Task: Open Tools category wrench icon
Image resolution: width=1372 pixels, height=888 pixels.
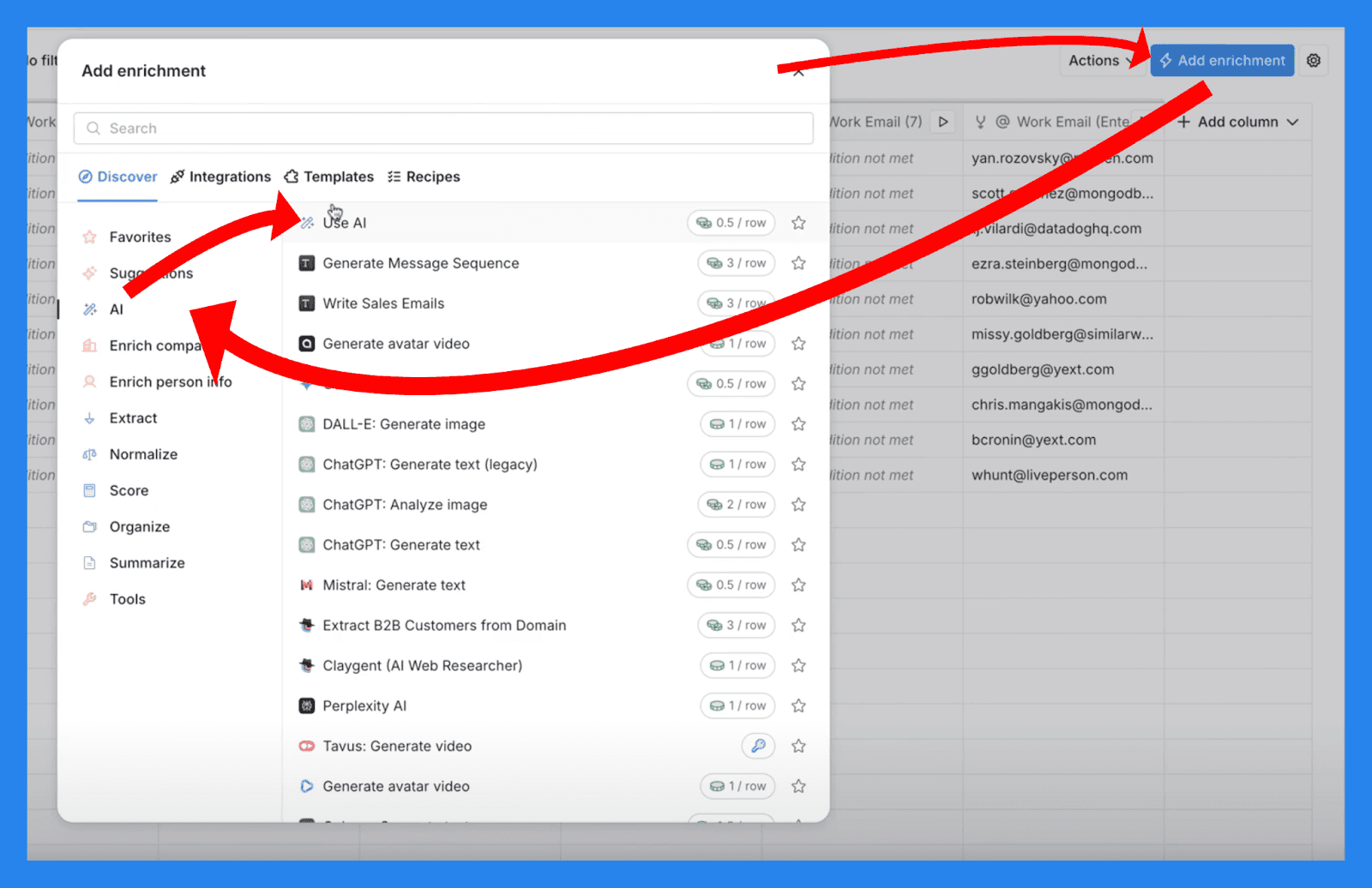Action: pos(89,599)
